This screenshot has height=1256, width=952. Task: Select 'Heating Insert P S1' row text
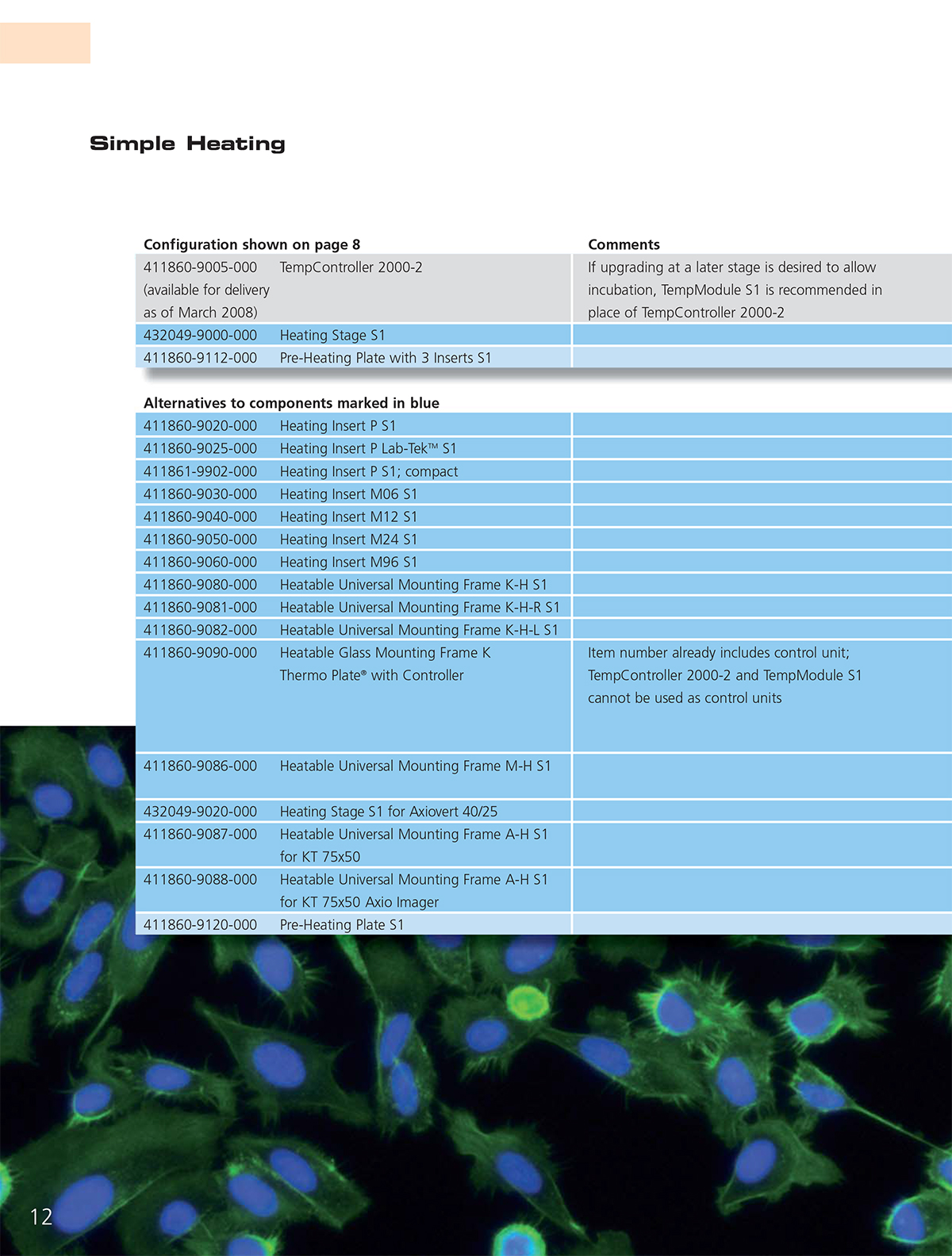337,426
